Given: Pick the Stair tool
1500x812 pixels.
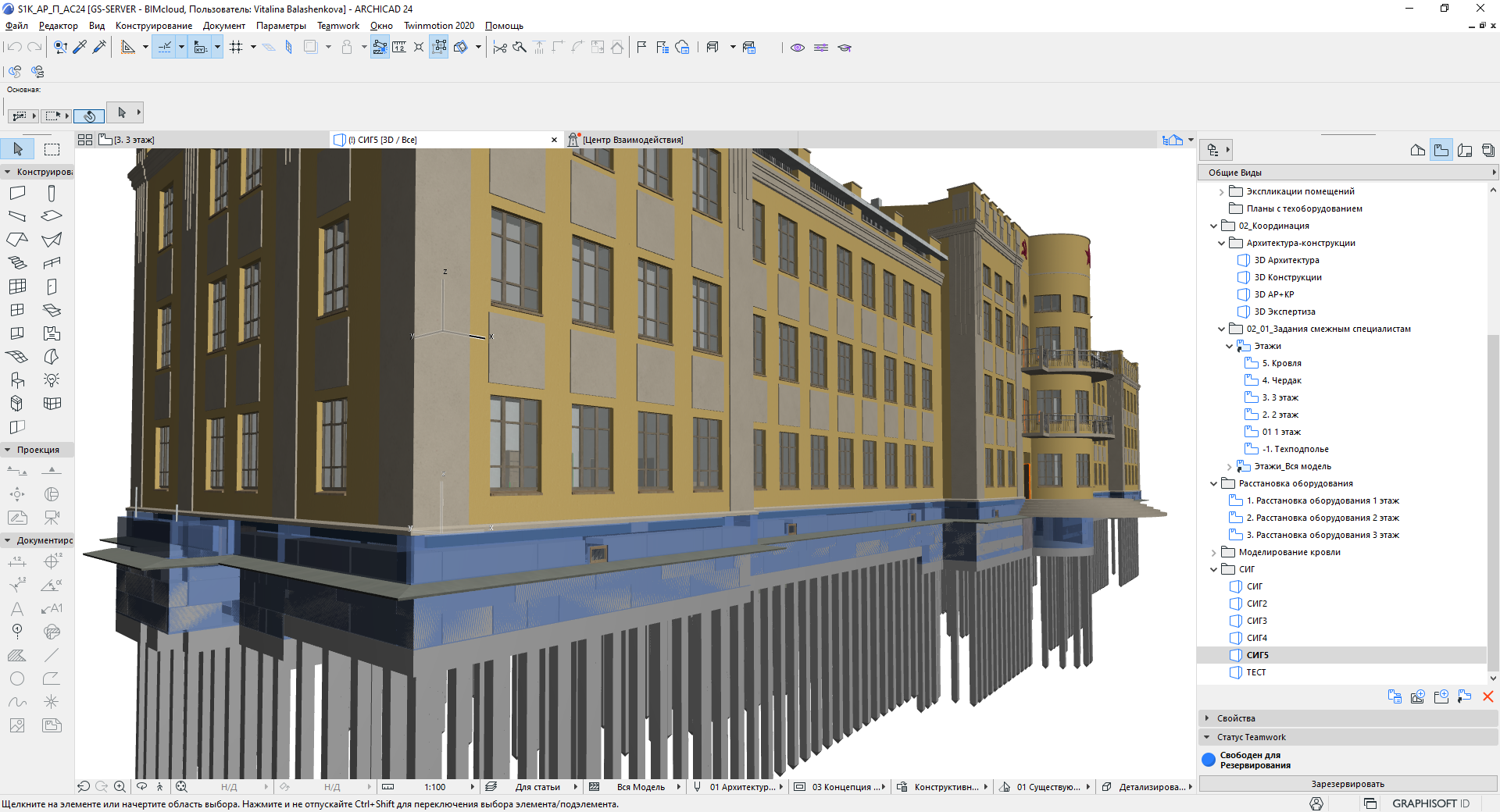Looking at the screenshot, I should click(17, 263).
